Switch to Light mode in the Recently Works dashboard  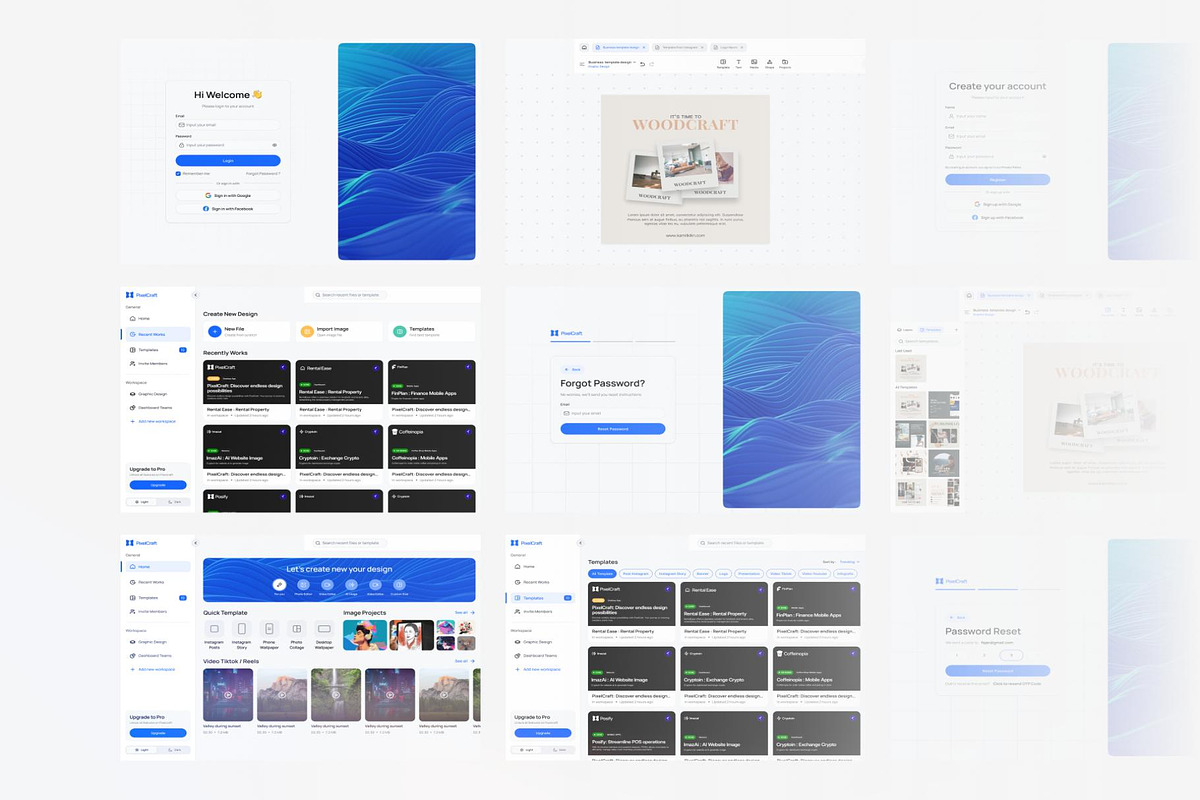[143, 501]
